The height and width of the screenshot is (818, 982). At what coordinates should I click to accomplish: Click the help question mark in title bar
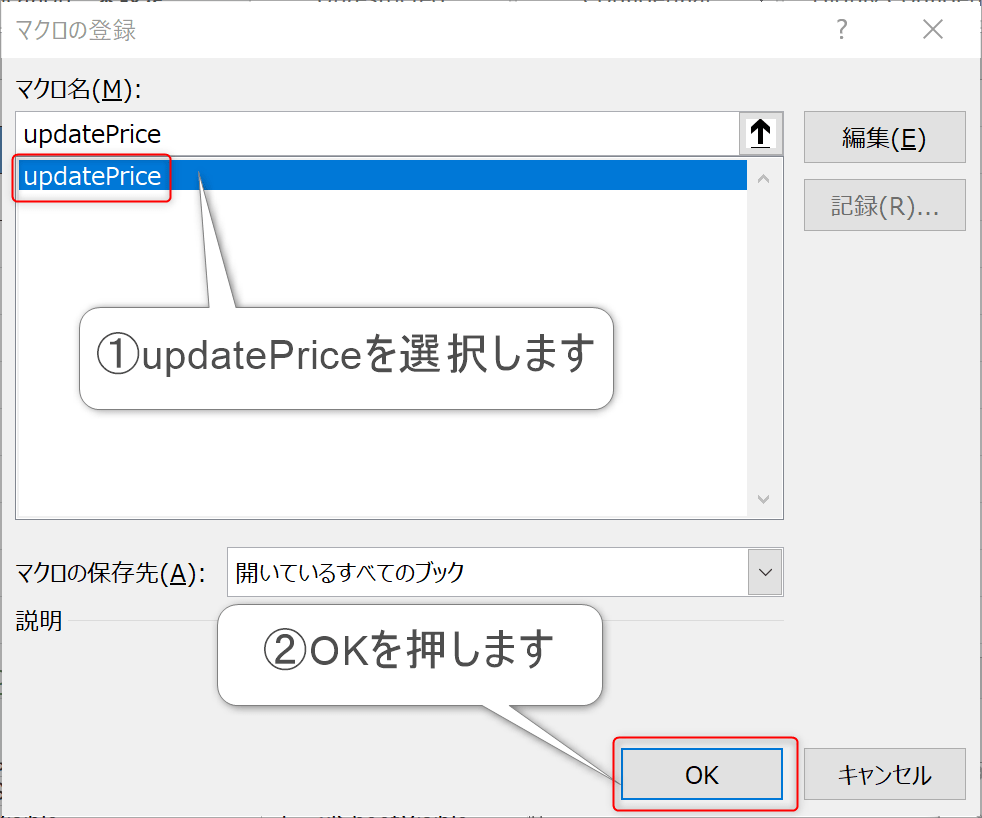842,30
